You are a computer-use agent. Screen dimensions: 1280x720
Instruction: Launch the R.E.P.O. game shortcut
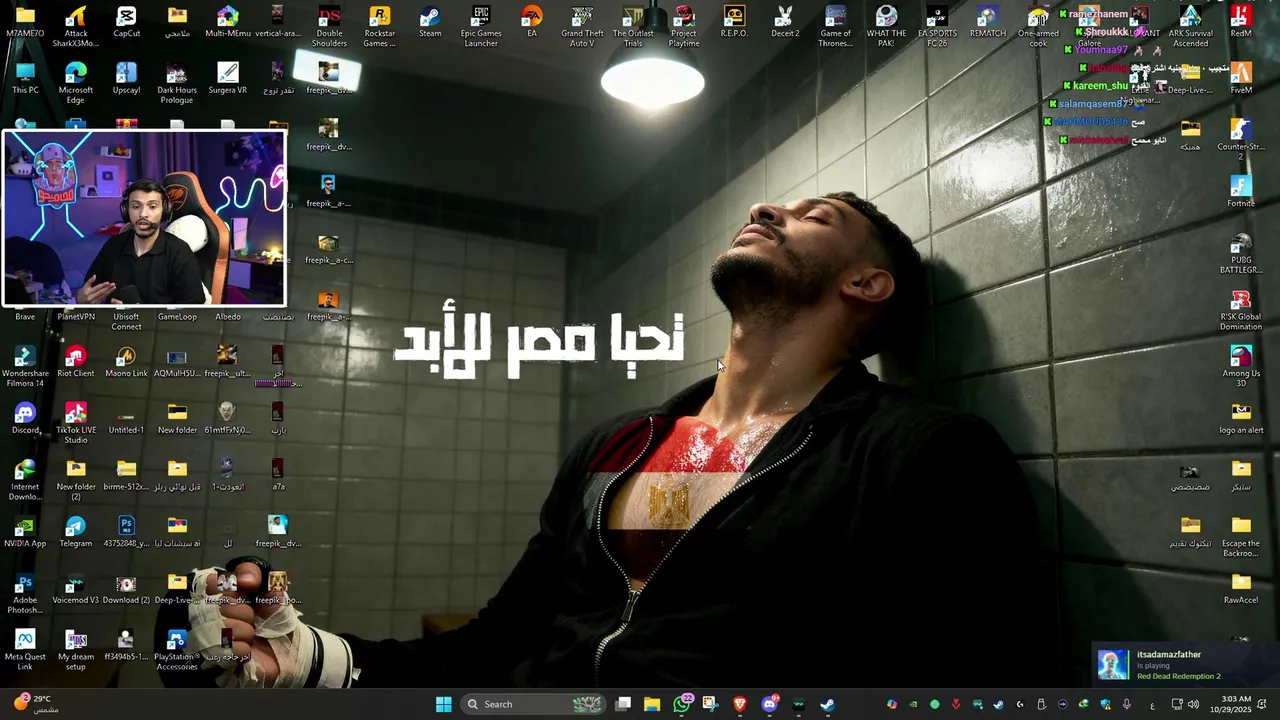(734, 22)
